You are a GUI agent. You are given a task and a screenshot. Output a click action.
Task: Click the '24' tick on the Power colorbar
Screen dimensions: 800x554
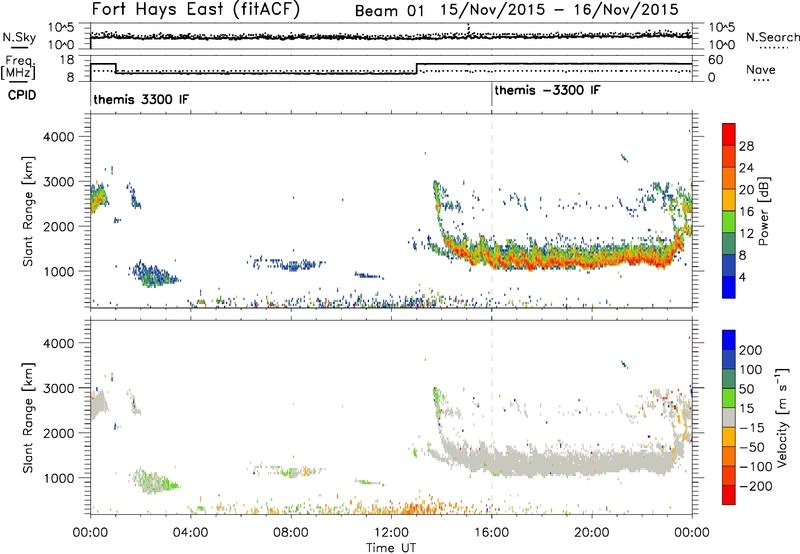746,168
